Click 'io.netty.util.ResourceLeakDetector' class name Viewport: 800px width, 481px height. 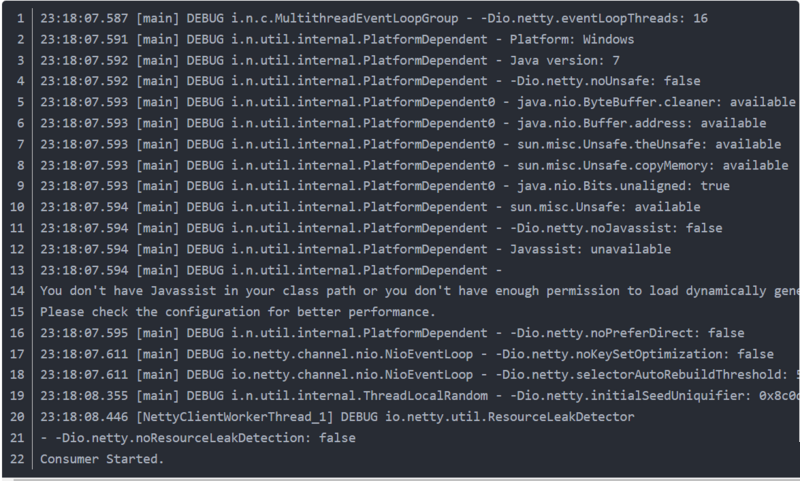pyautogui.click(x=509, y=417)
